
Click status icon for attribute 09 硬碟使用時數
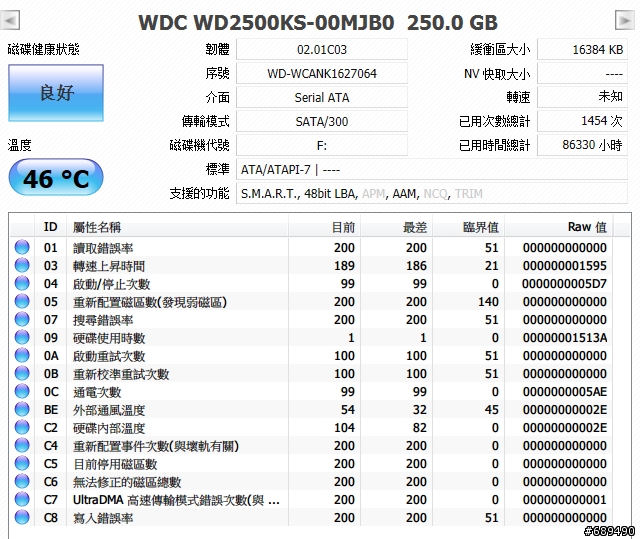click(x=22, y=337)
